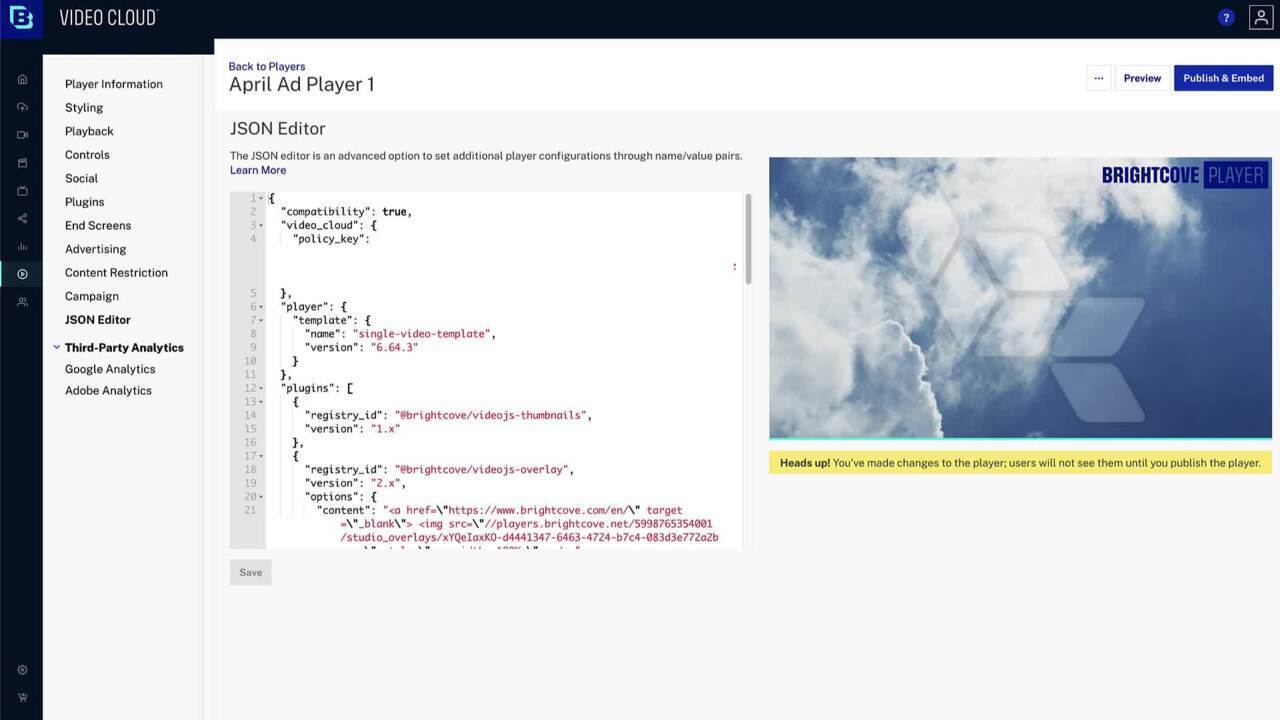Open Google Analytics settings
This screenshot has width=1280, height=720.
(110, 369)
